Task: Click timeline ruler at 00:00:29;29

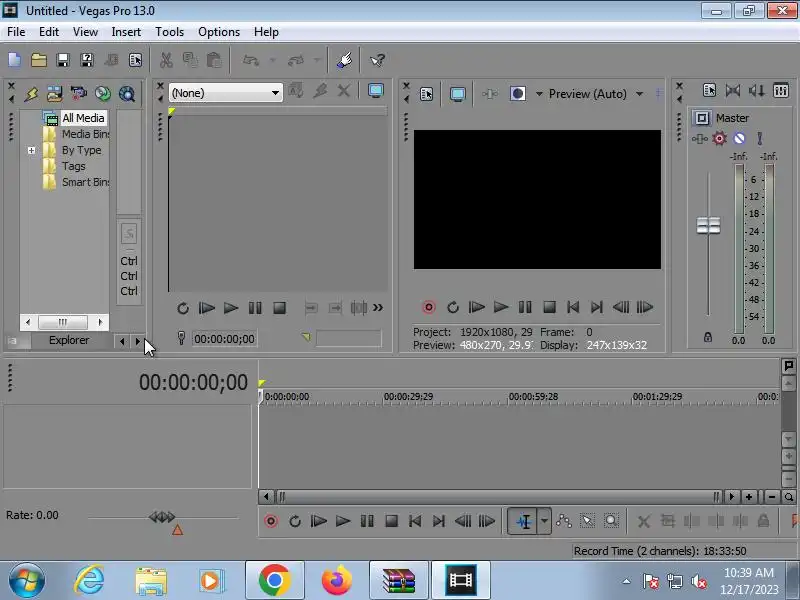Action: [x=408, y=396]
